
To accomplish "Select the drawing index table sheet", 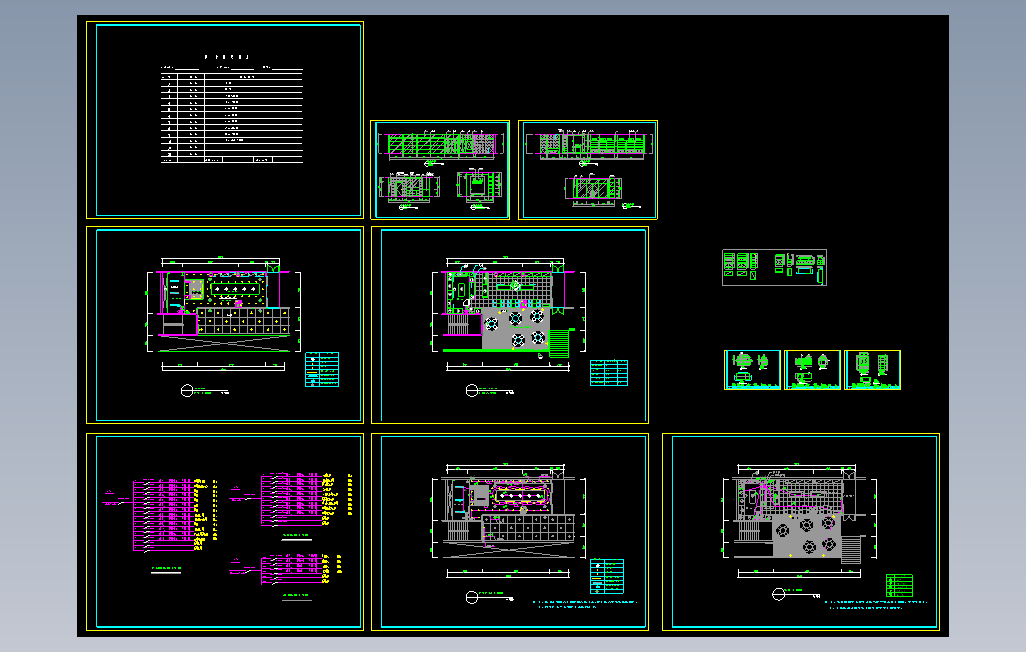I will (224, 120).
